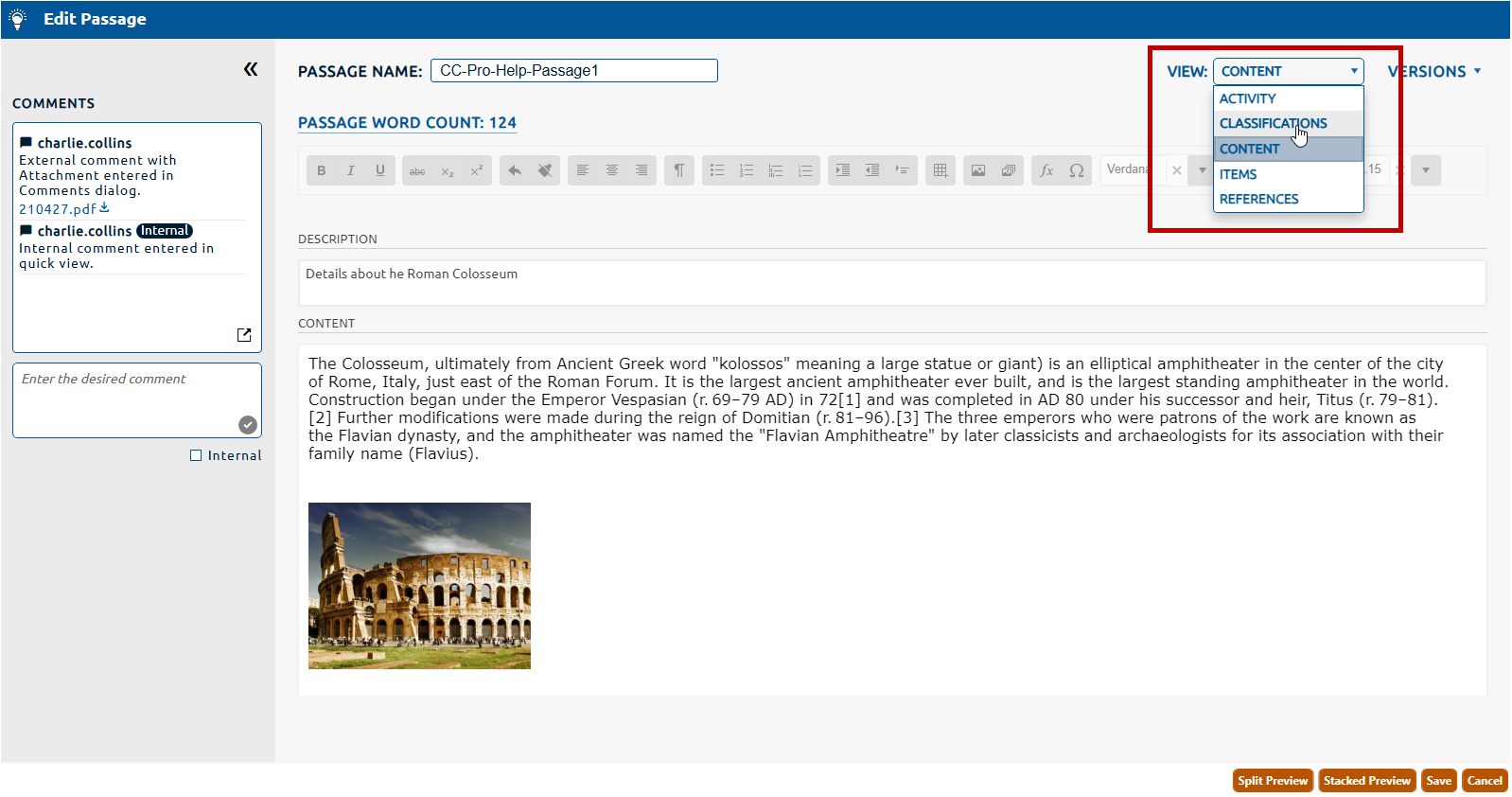Choose REFERENCES in the view list
Viewport: 1512px width, 797px height.
click(1258, 200)
